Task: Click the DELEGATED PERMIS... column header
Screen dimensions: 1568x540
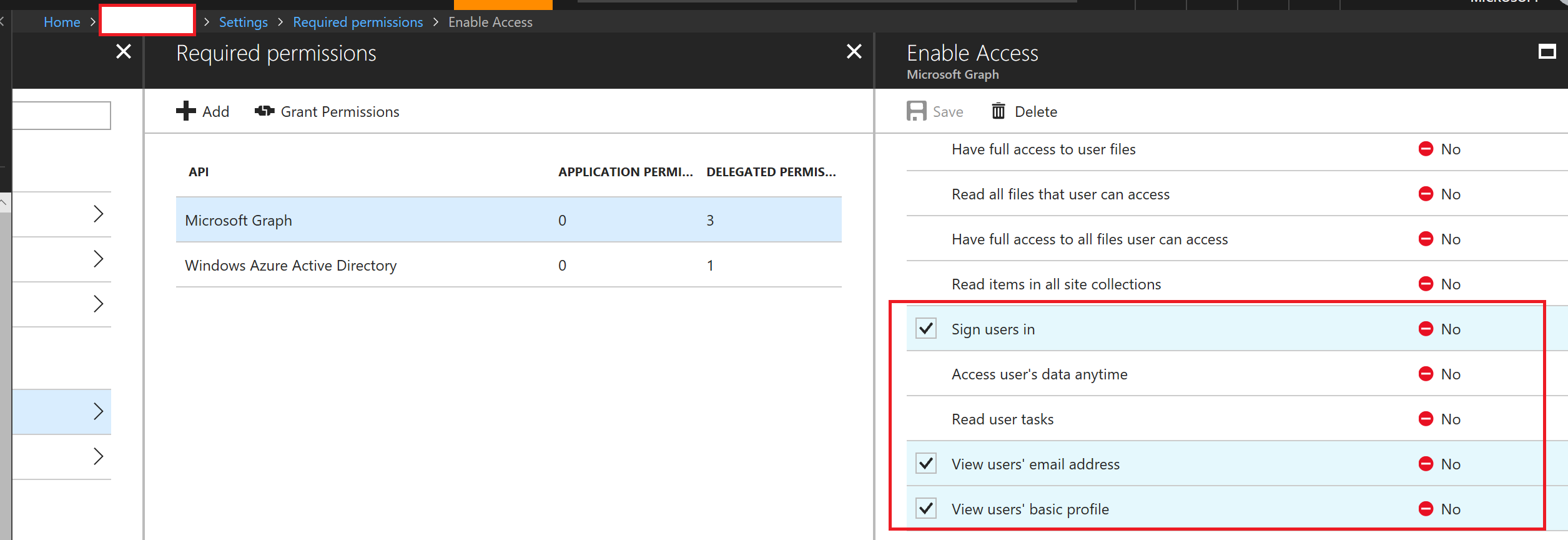Action: (771, 172)
